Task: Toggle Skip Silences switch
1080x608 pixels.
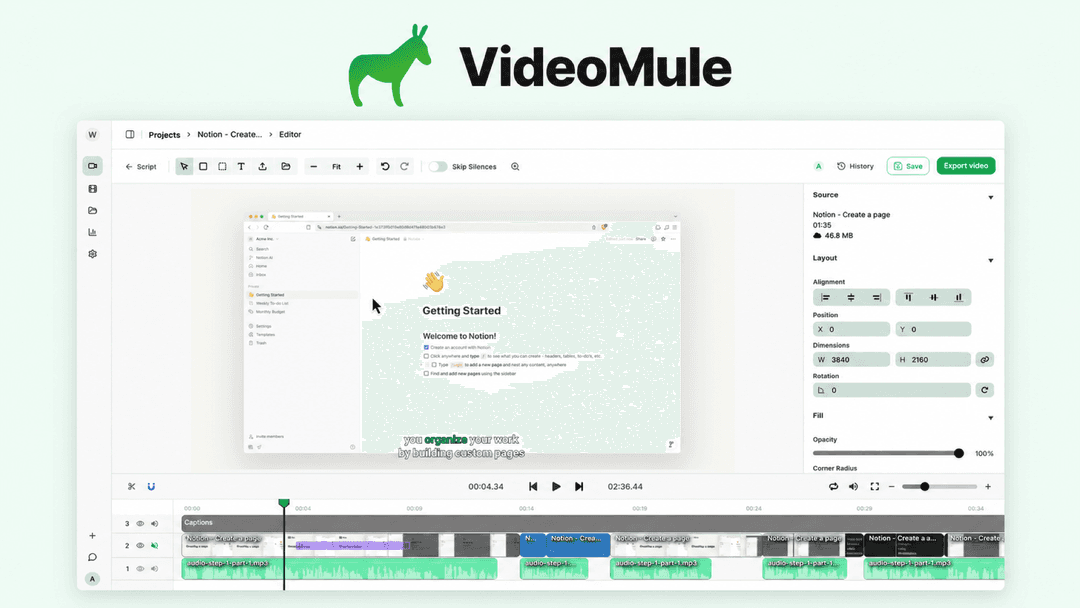Action: [x=437, y=167]
